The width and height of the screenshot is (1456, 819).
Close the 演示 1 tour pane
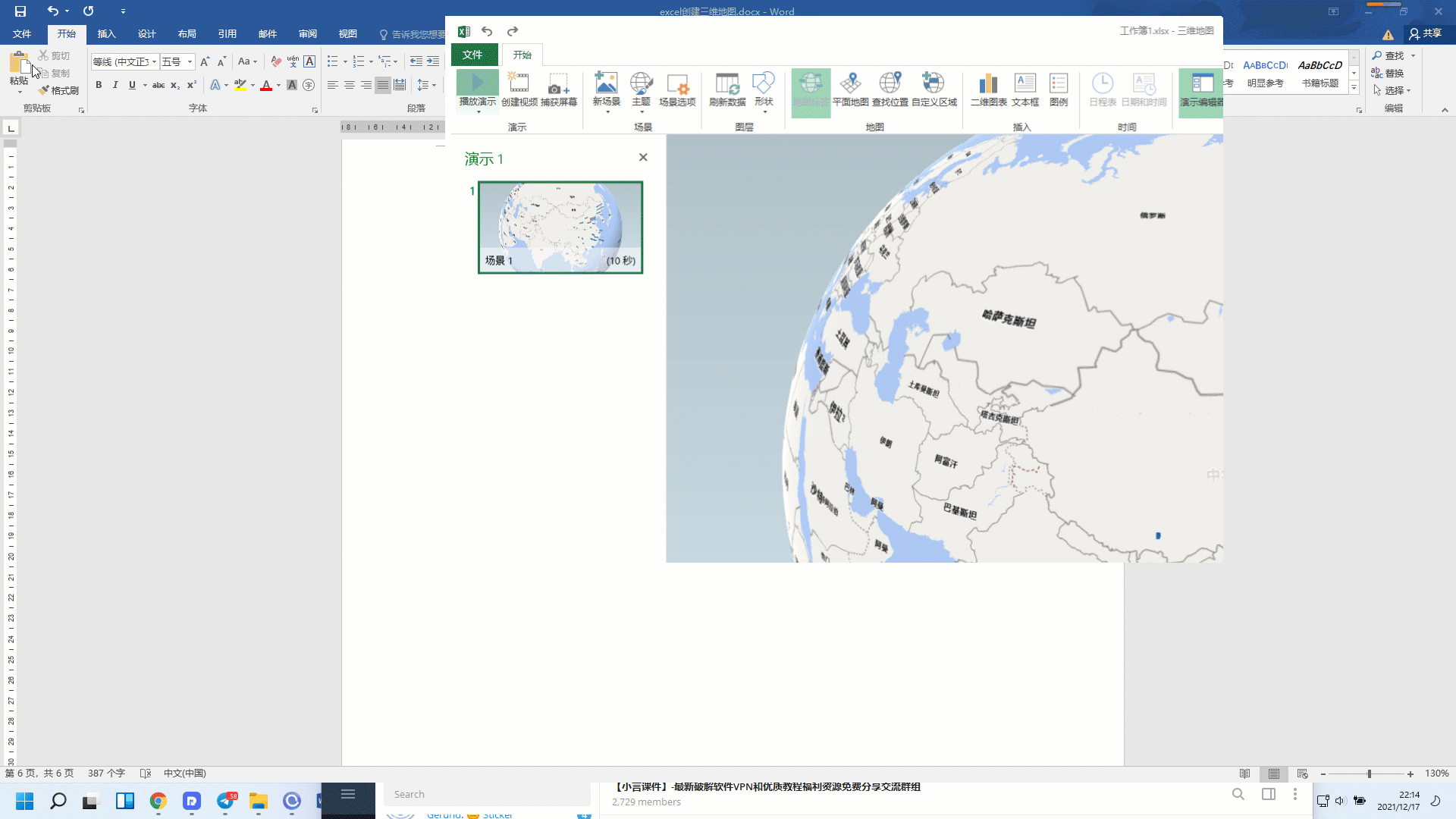coord(643,157)
